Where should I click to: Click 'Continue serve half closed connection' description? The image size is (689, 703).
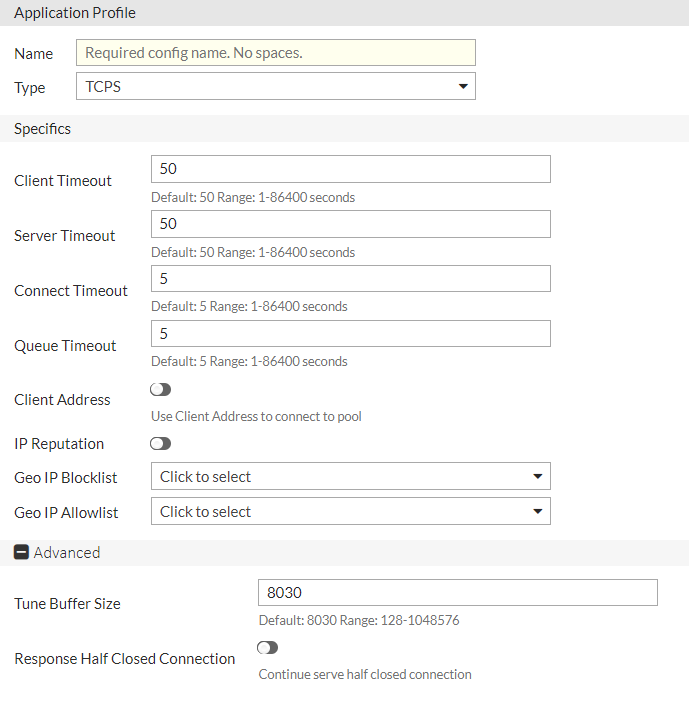click(x=365, y=674)
